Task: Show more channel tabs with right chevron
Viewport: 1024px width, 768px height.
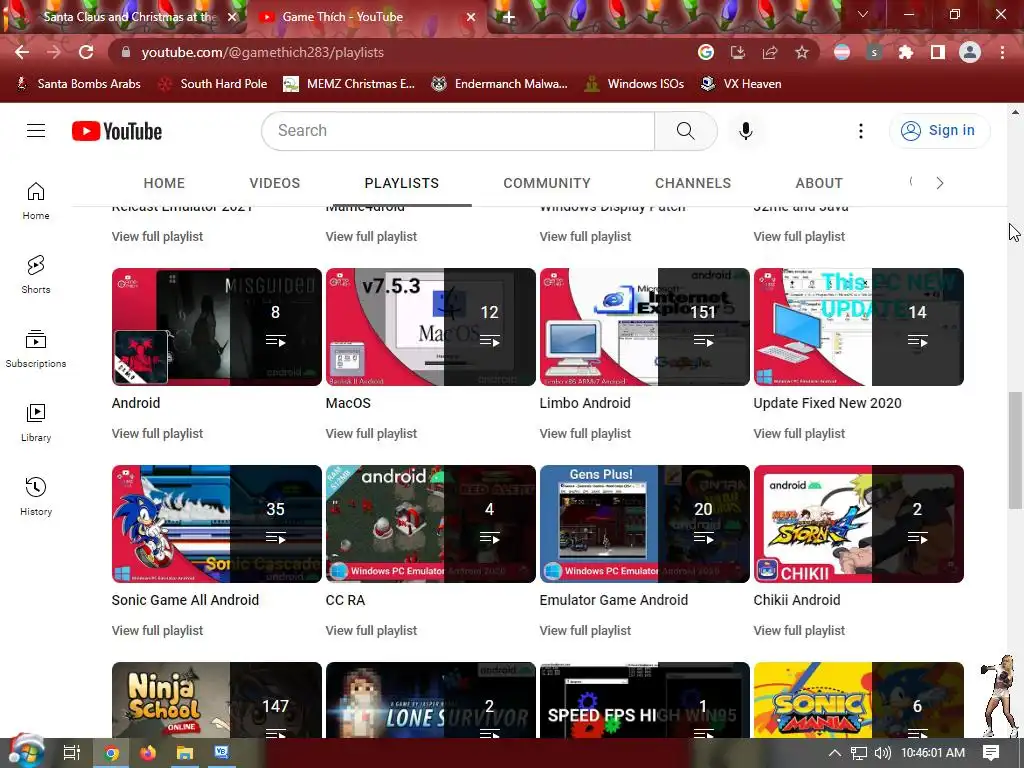Action: point(940,184)
